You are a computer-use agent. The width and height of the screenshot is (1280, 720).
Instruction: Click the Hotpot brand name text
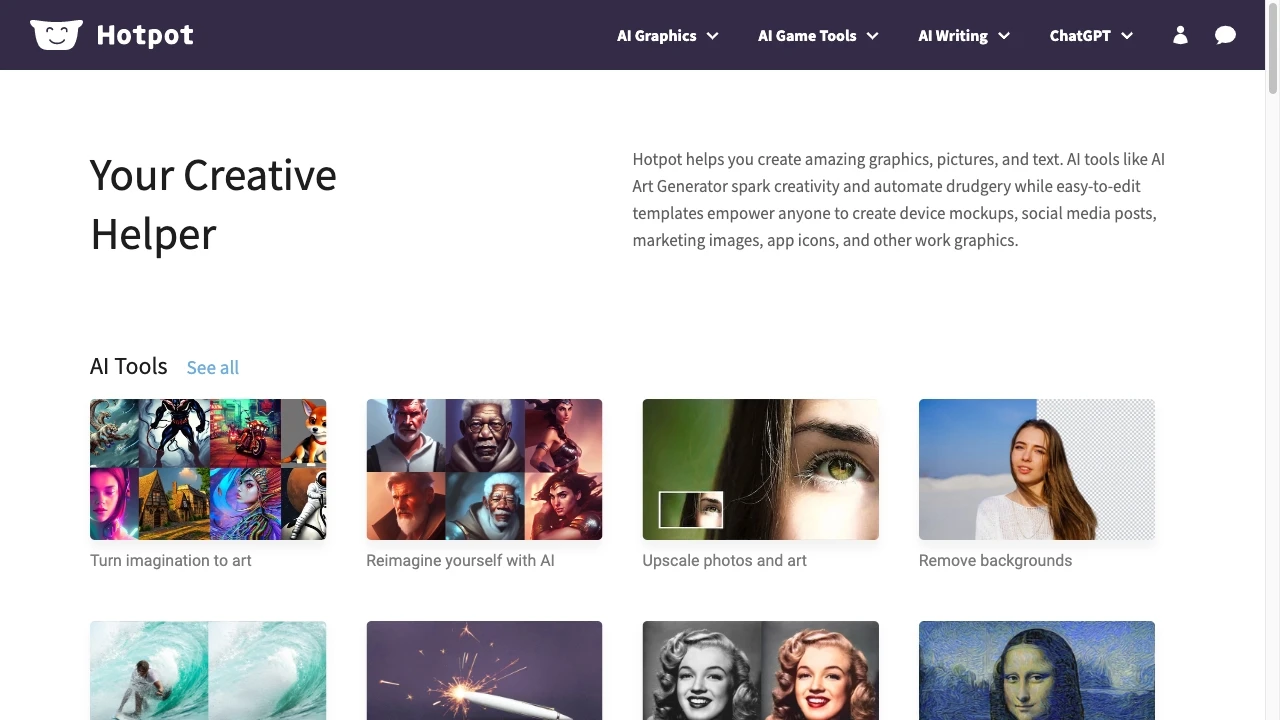(x=145, y=35)
